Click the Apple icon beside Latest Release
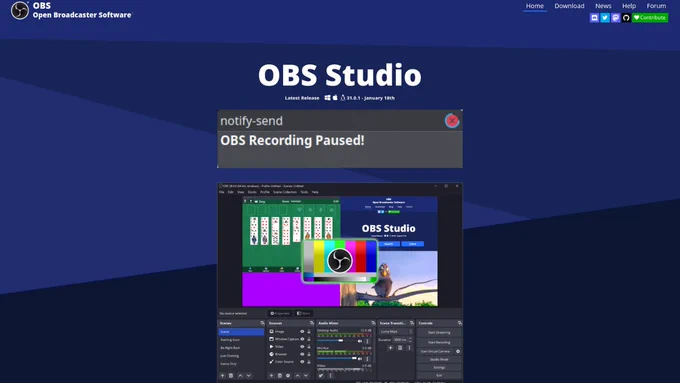This screenshot has height=383, width=680. point(335,98)
